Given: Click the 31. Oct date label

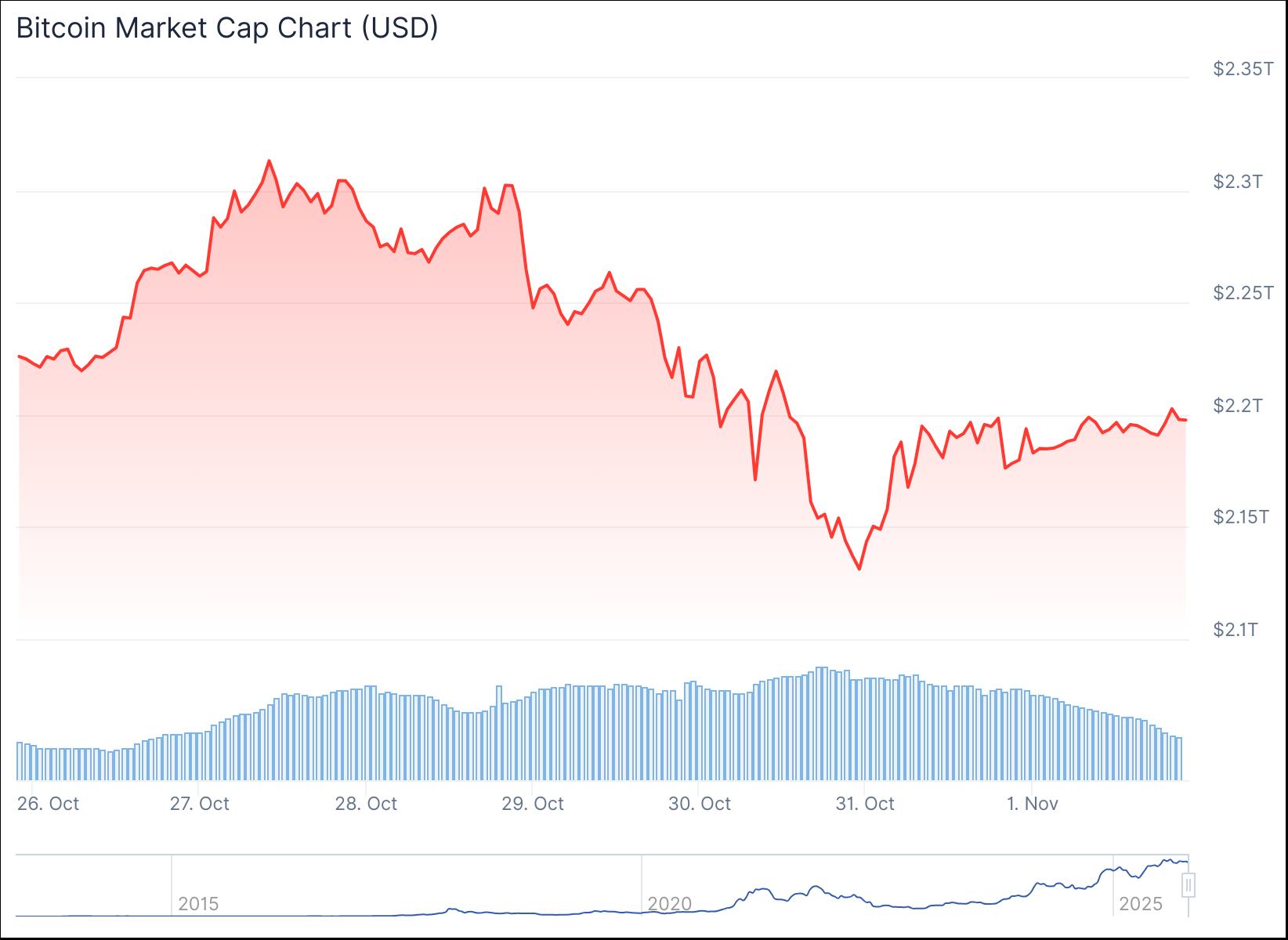Looking at the screenshot, I should (865, 804).
